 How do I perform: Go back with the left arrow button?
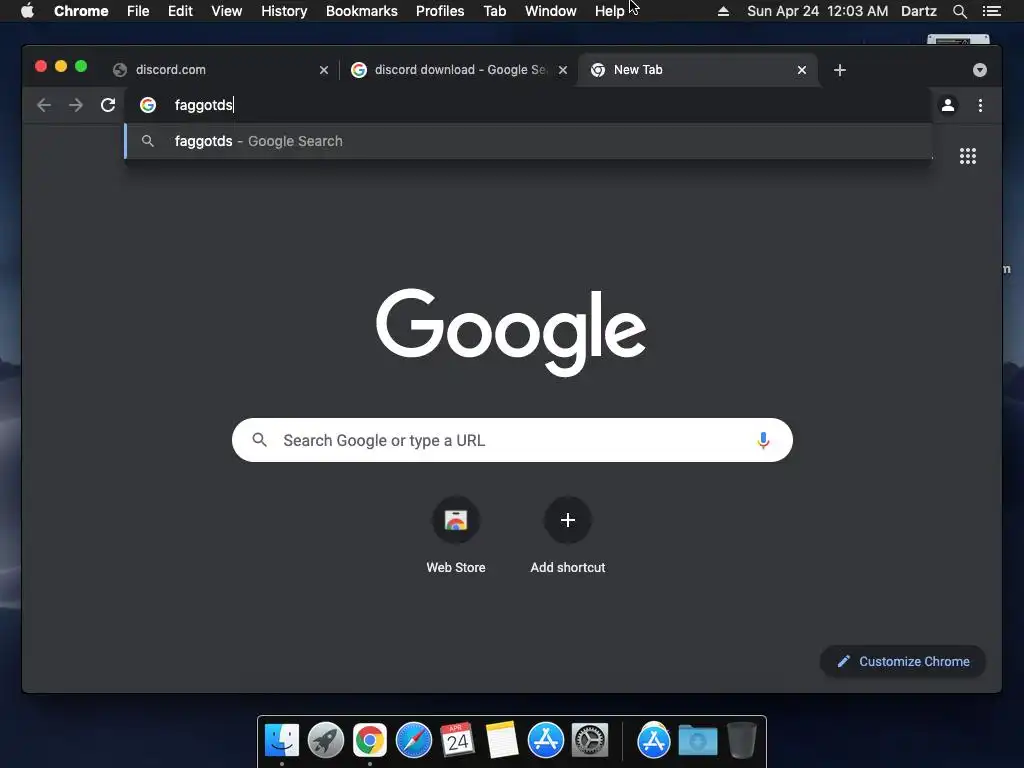pos(44,105)
